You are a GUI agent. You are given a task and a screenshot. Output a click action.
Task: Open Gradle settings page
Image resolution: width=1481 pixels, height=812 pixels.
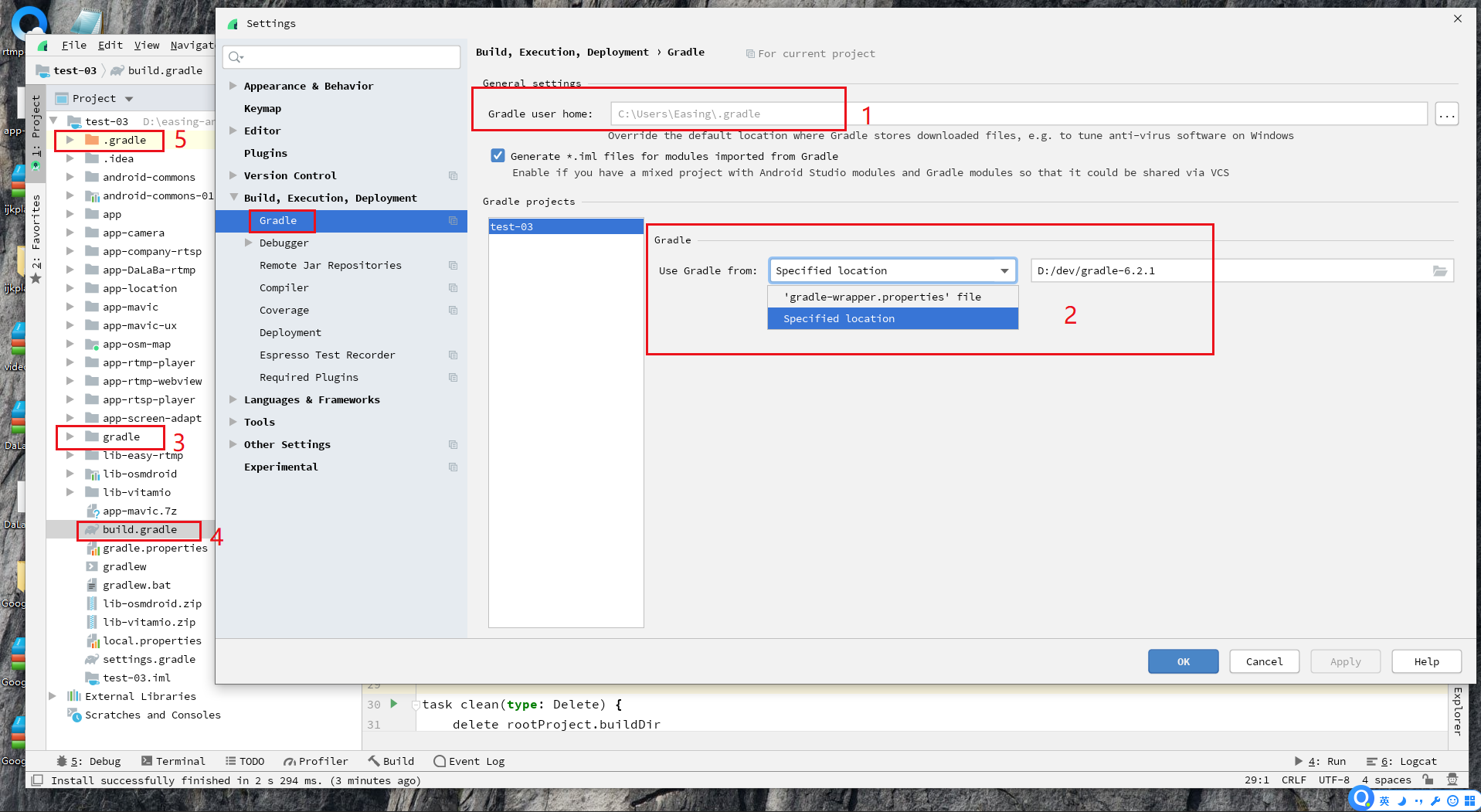pos(278,221)
